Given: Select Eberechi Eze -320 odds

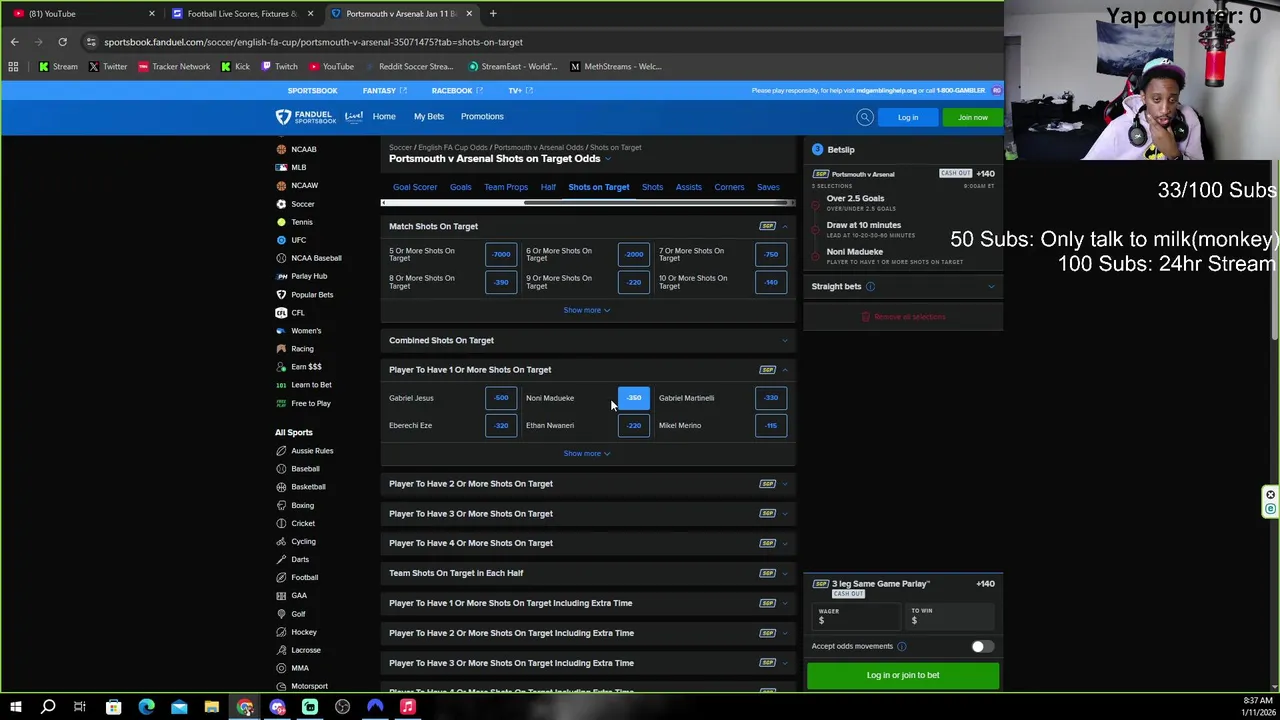Looking at the screenshot, I should [x=501, y=426].
